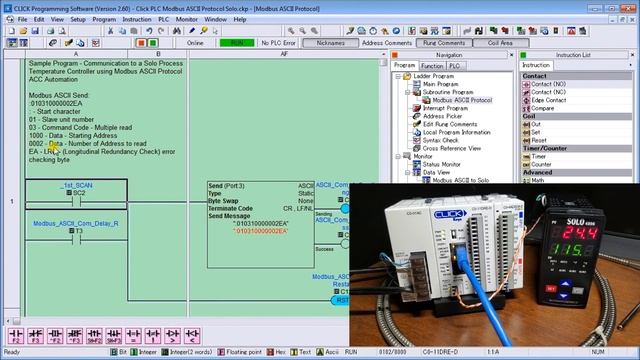Image resolution: width=640 pixels, height=360 pixels.
Task: Open Status Monitor in the tree
Action: [442, 164]
